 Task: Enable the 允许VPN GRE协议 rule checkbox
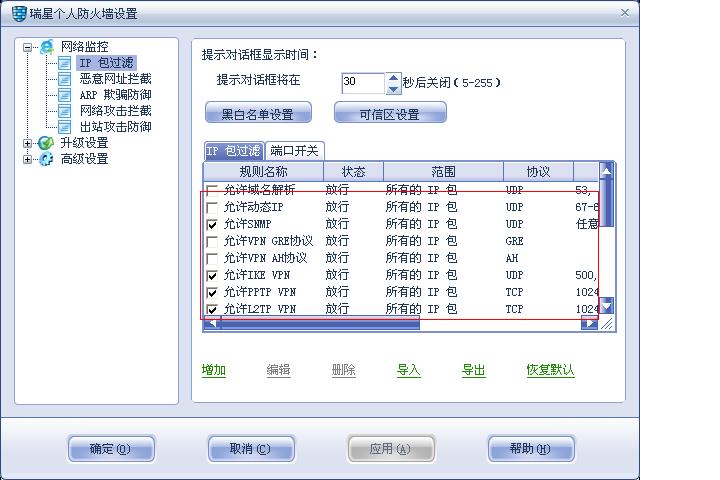tap(212, 242)
